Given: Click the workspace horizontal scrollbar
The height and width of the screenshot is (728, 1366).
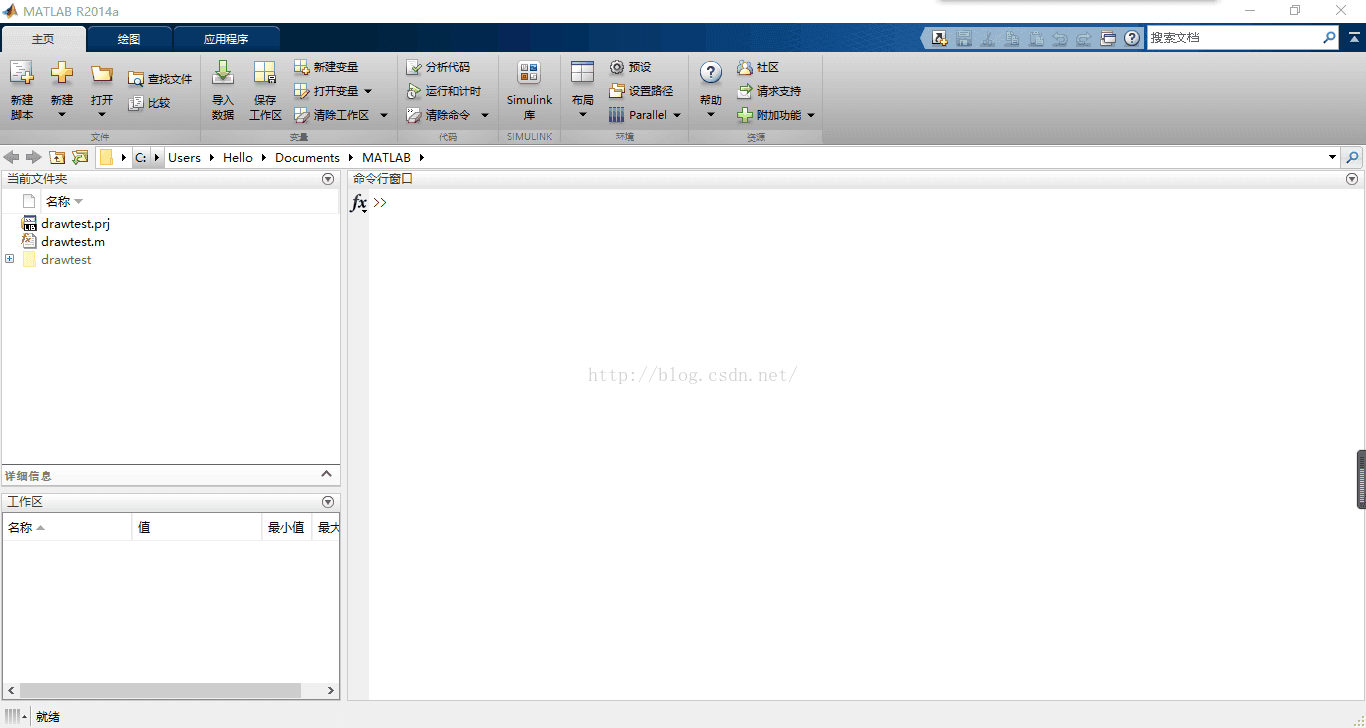Looking at the screenshot, I should 160,690.
